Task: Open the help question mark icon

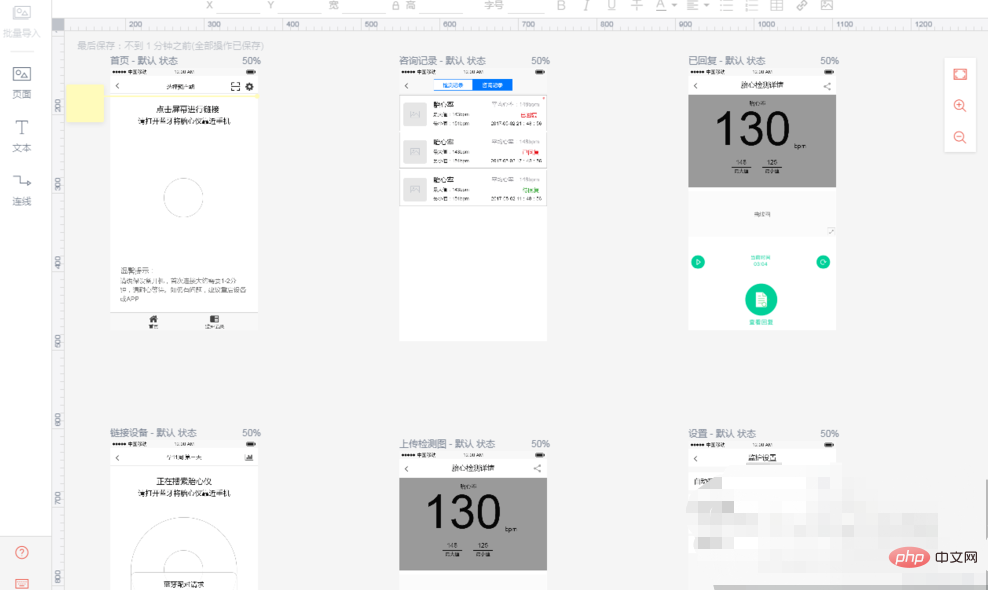Action: (x=21, y=553)
